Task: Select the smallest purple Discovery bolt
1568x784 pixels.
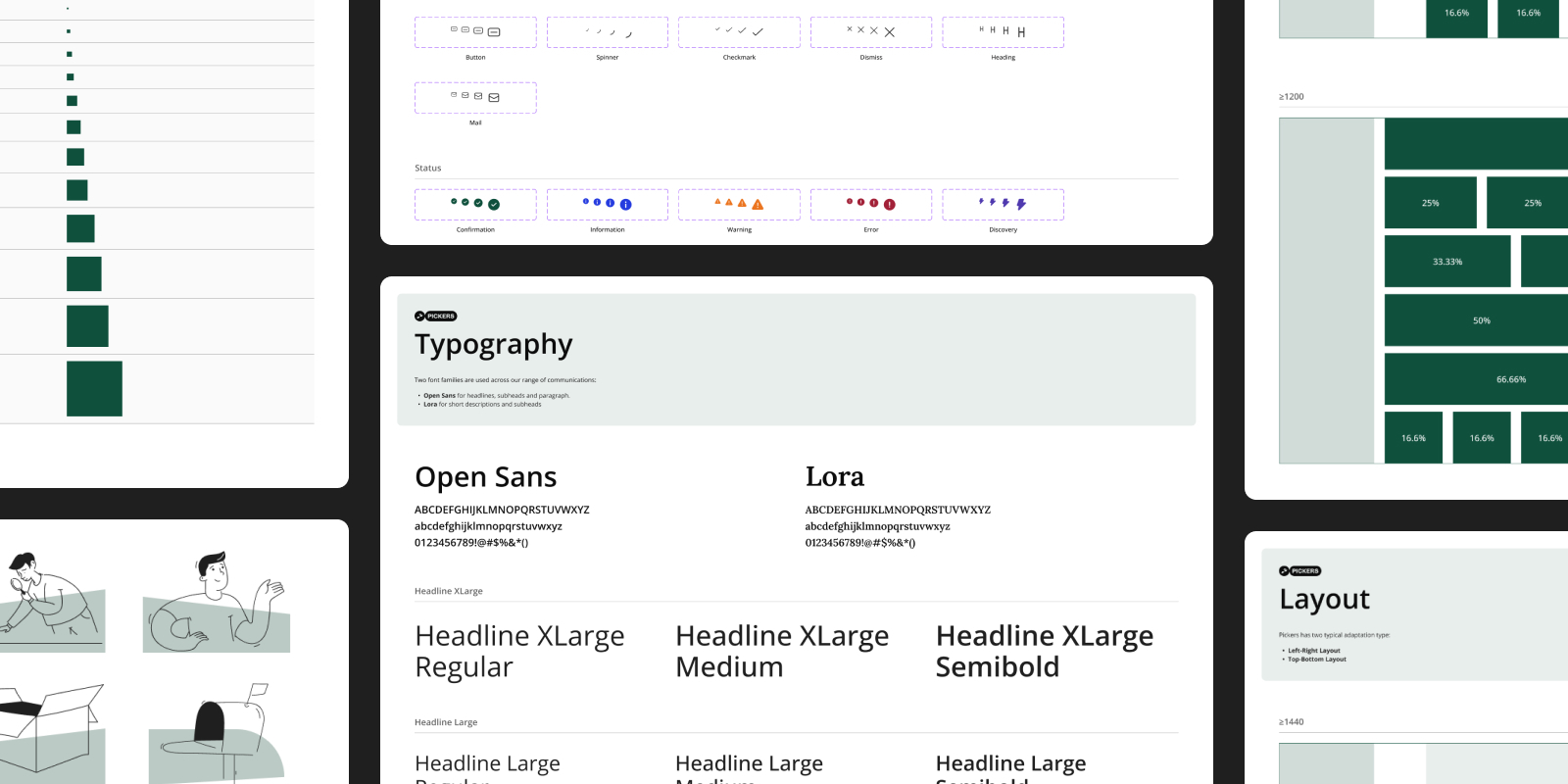Action: pyautogui.click(x=981, y=201)
